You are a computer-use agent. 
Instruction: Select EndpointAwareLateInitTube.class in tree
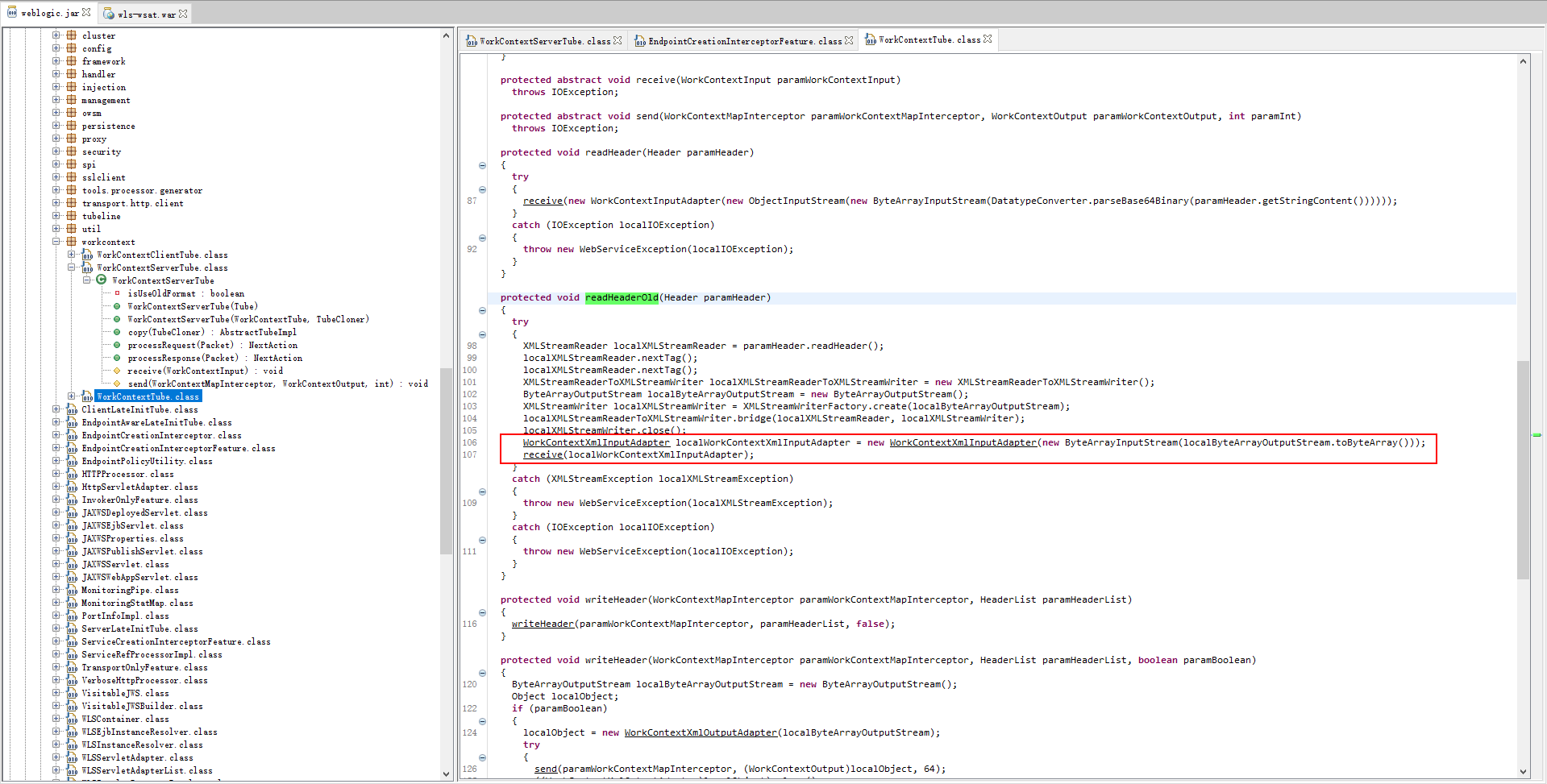pyautogui.click(x=156, y=422)
